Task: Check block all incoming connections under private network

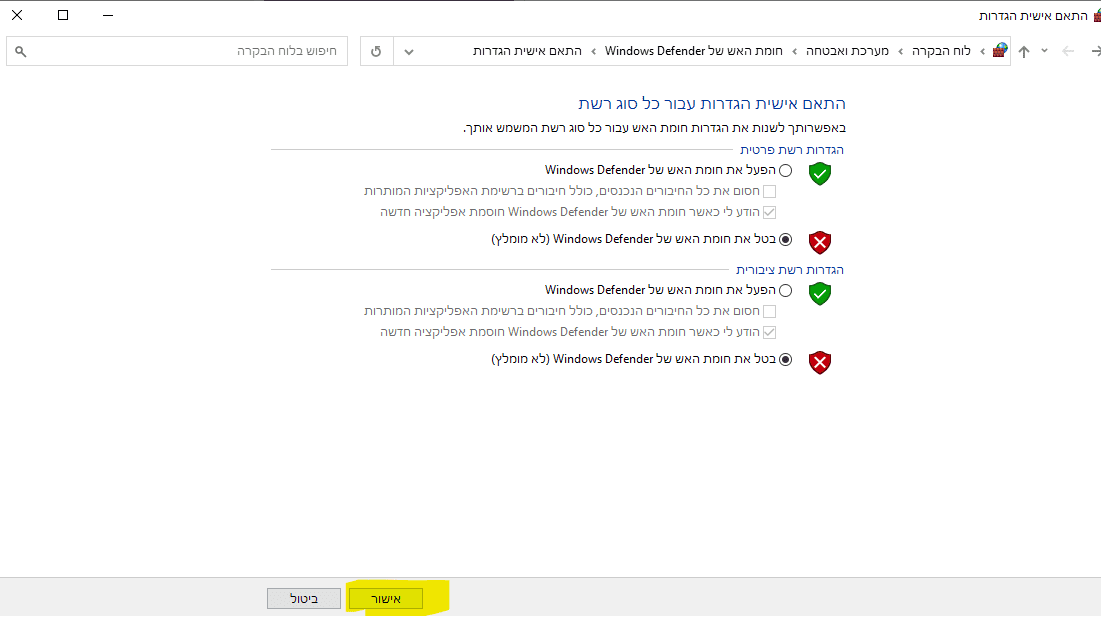Action: coord(770,191)
